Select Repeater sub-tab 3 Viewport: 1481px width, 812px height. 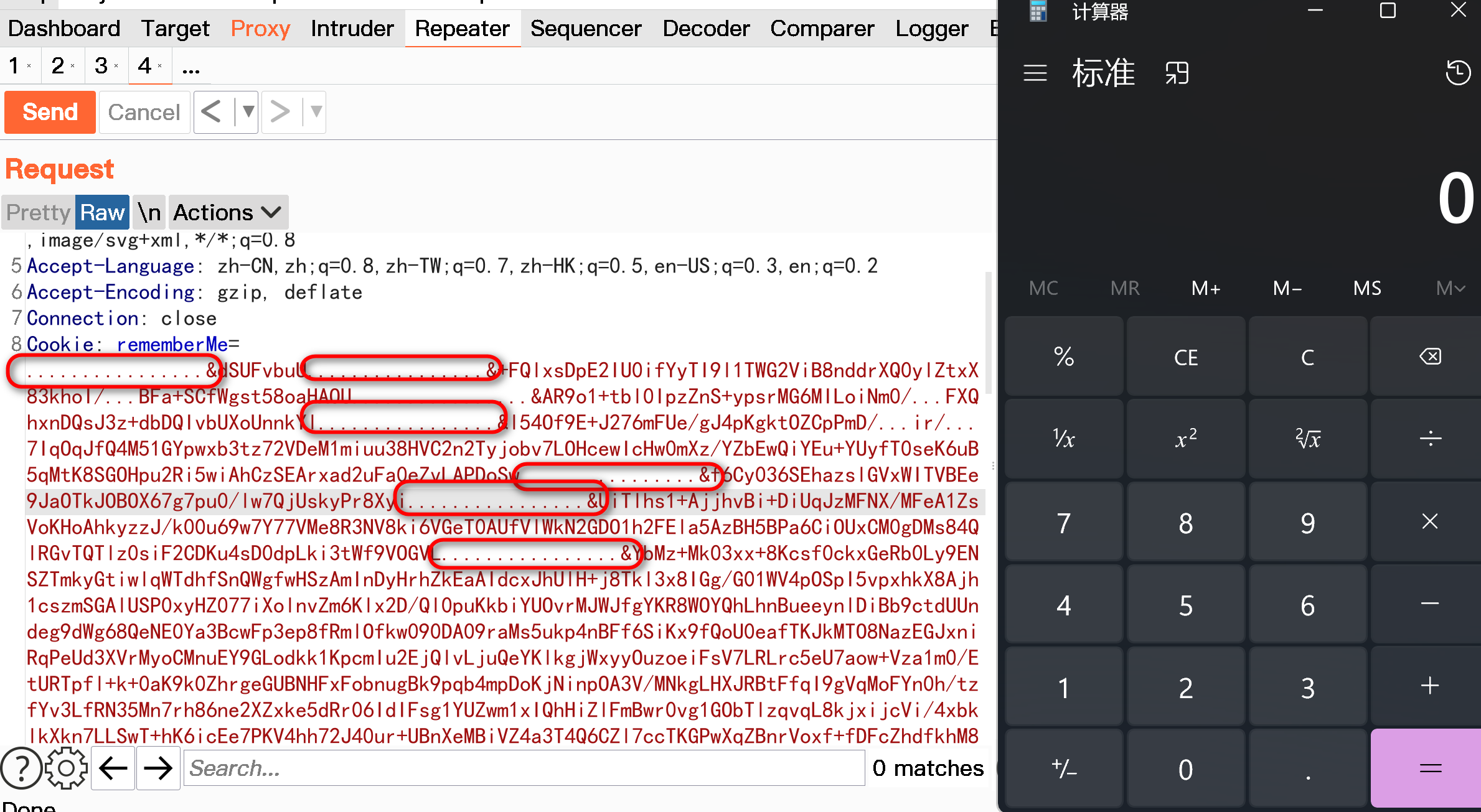101,65
